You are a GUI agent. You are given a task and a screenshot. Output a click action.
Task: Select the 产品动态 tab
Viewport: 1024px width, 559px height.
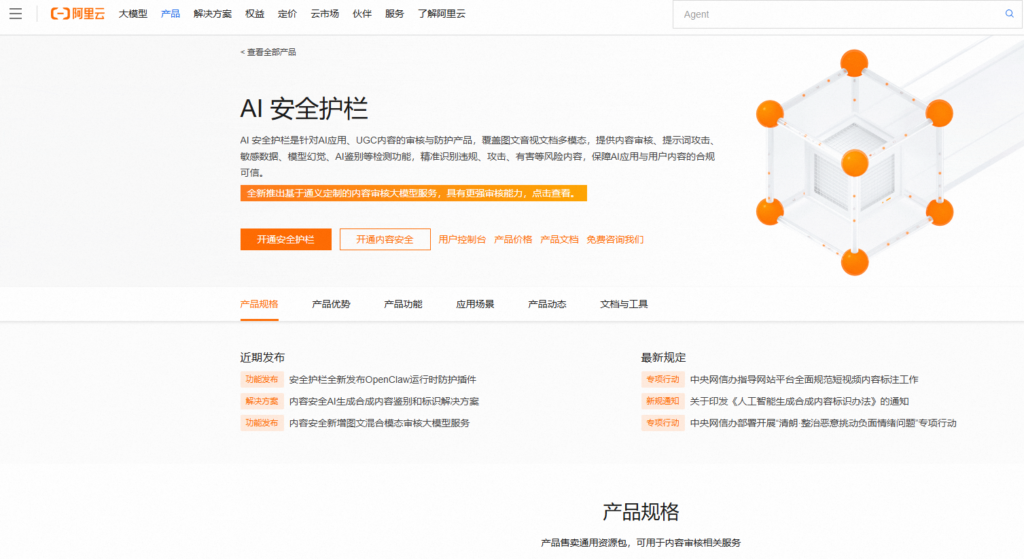coord(547,304)
